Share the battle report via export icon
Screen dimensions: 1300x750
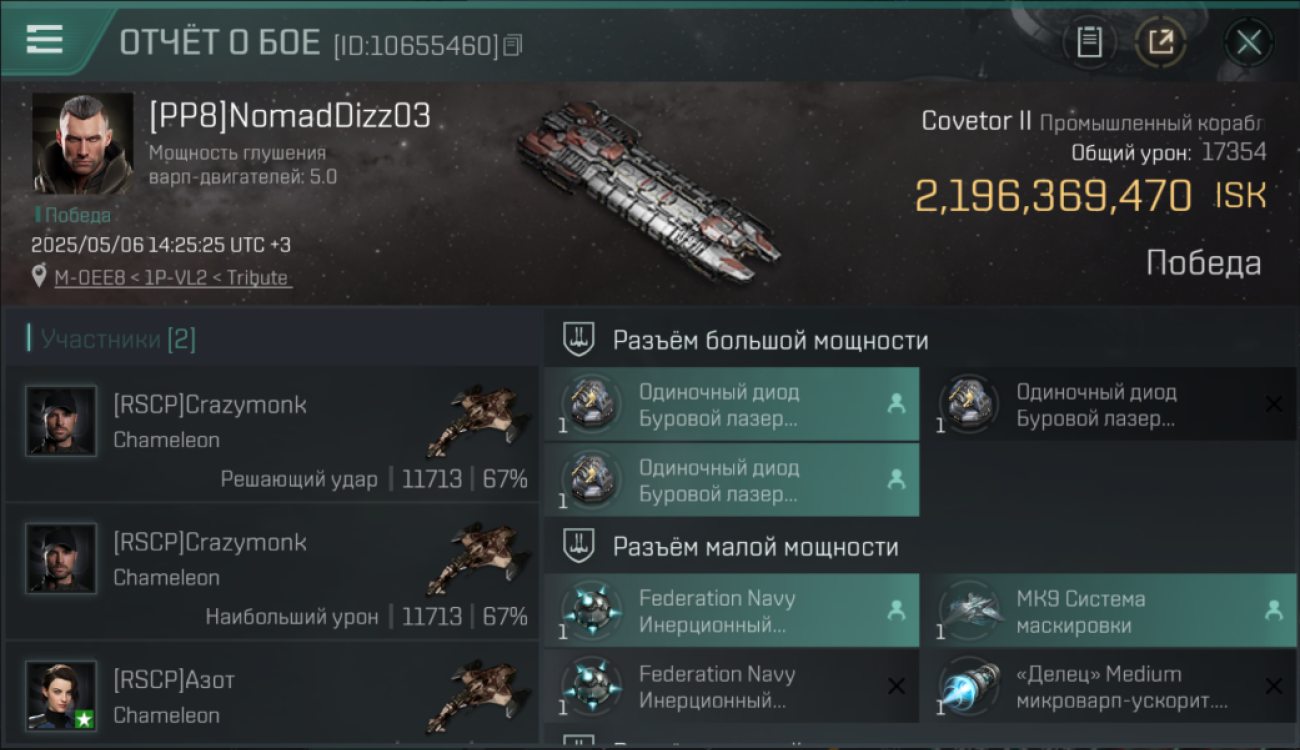1160,42
